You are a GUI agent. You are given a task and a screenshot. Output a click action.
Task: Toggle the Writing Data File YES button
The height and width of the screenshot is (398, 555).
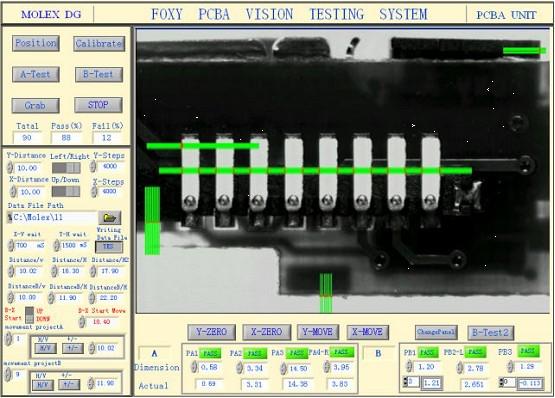(109, 246)
